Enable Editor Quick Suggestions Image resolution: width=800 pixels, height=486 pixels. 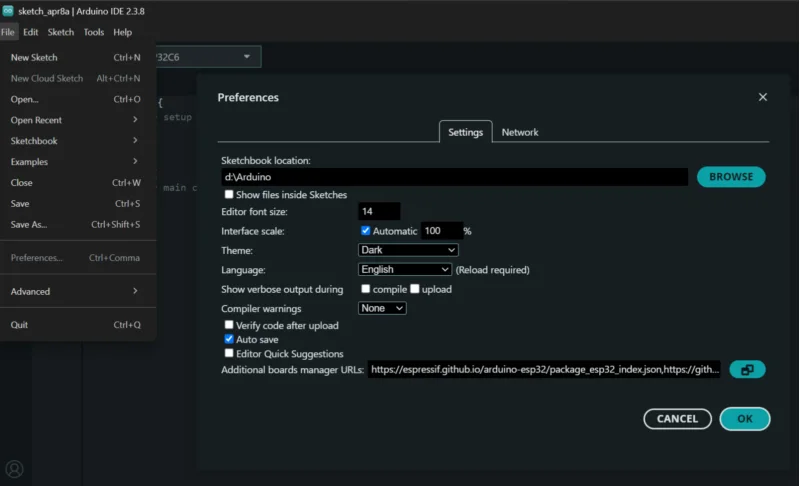tap(229, 353)
